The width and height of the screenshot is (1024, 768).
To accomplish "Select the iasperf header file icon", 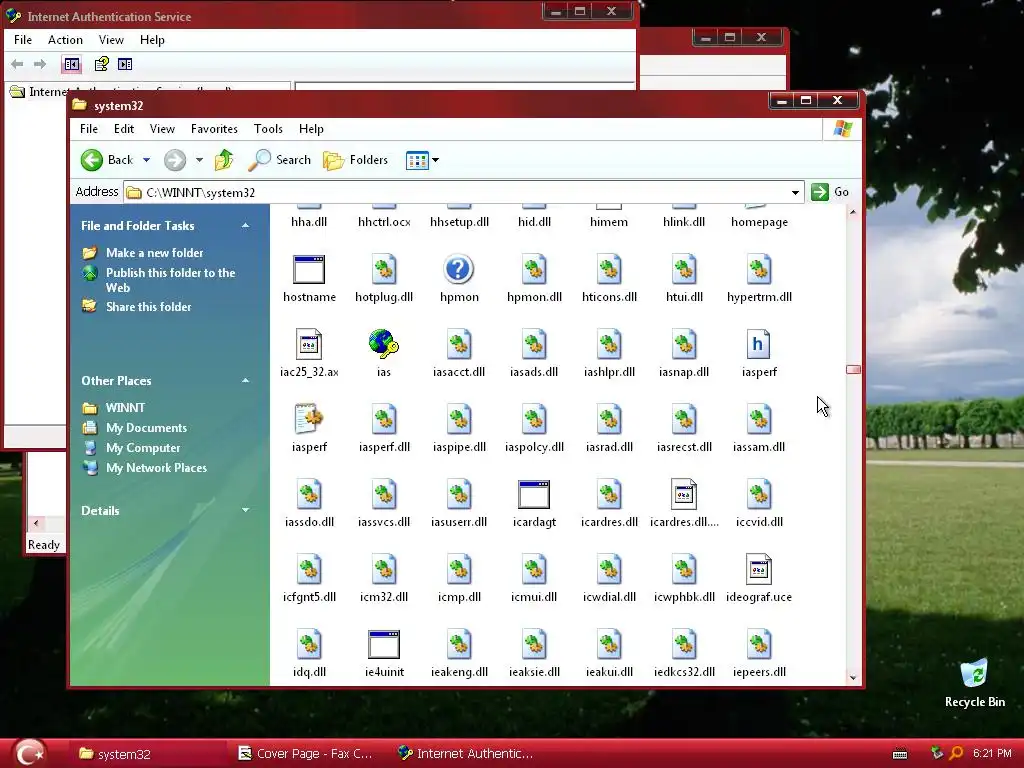I will 758,344.
